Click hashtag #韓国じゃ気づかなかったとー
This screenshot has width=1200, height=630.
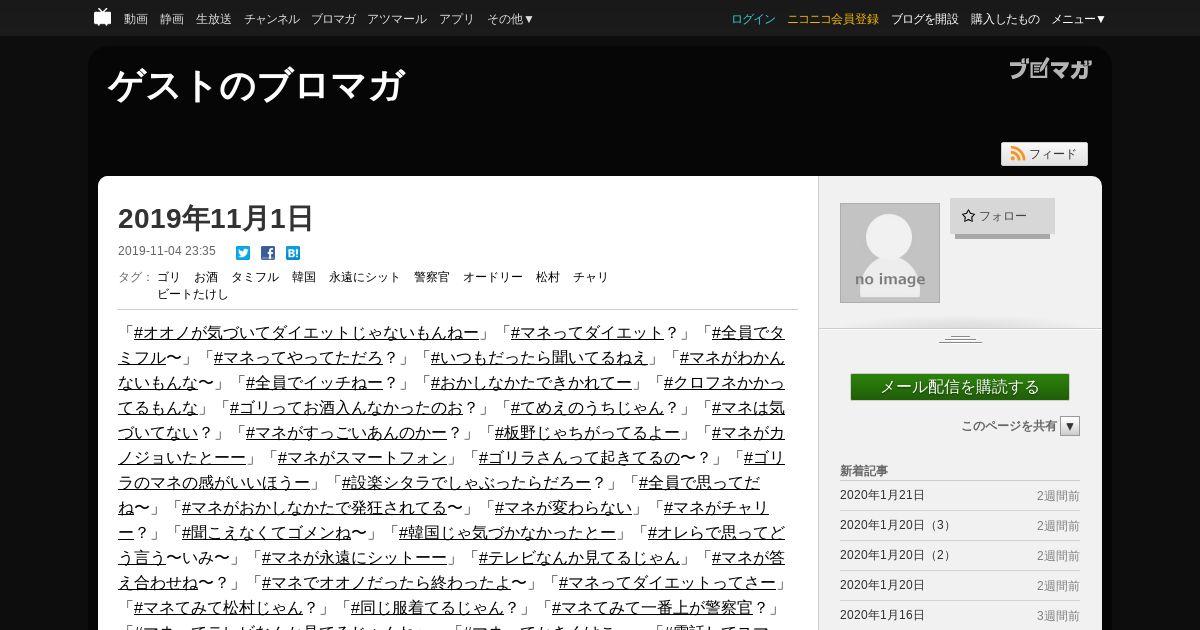(x=507, y=532)
